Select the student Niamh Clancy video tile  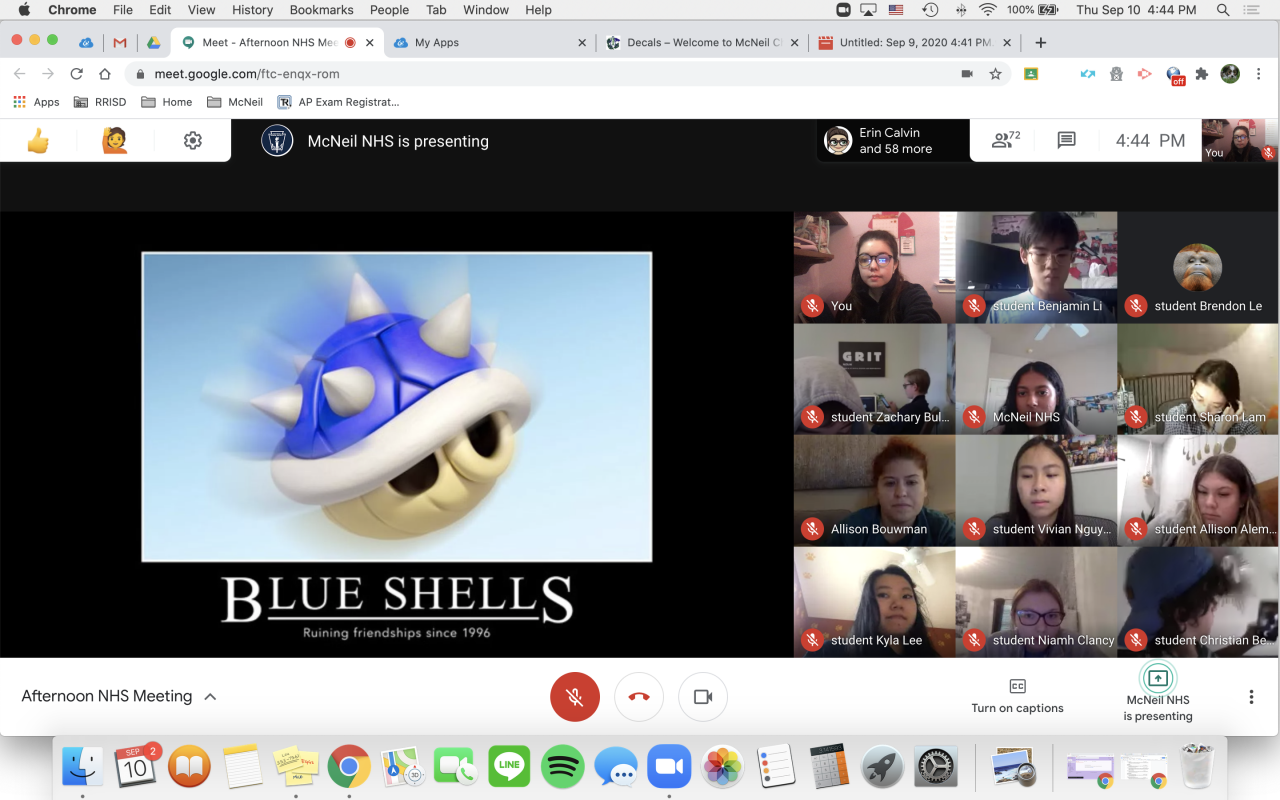1037,602
